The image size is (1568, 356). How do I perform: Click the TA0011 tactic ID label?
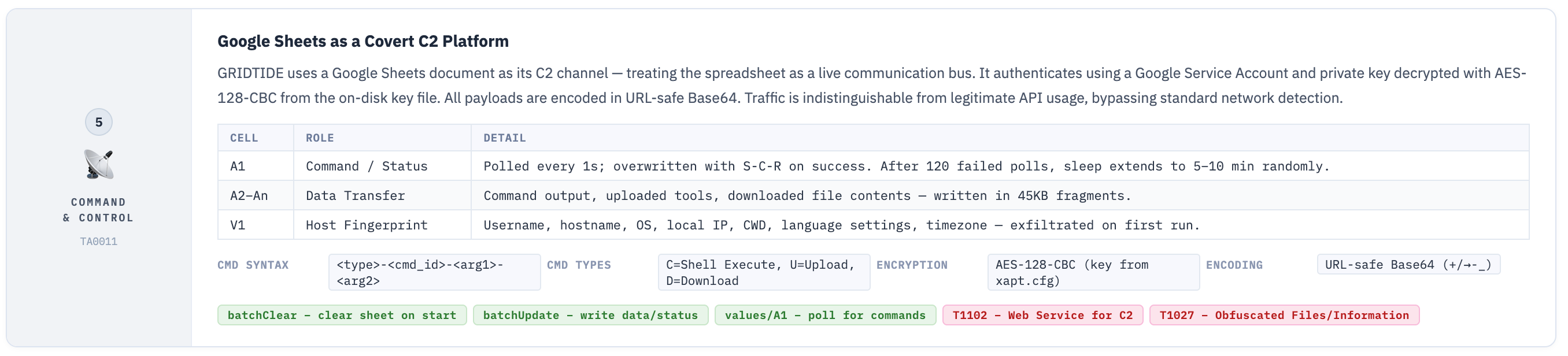click(99, 242)
